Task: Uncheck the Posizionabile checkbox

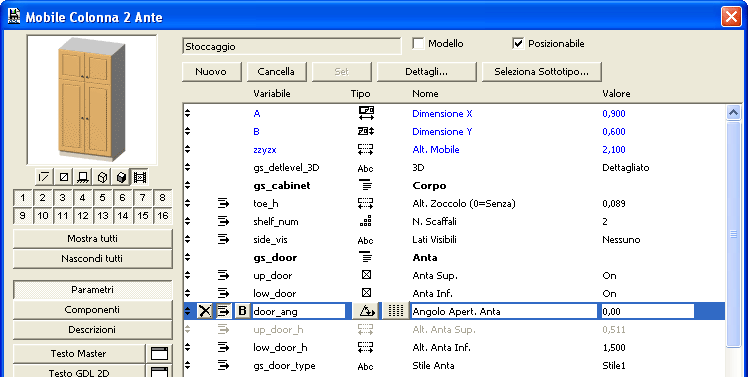Action: pos(518,43)
